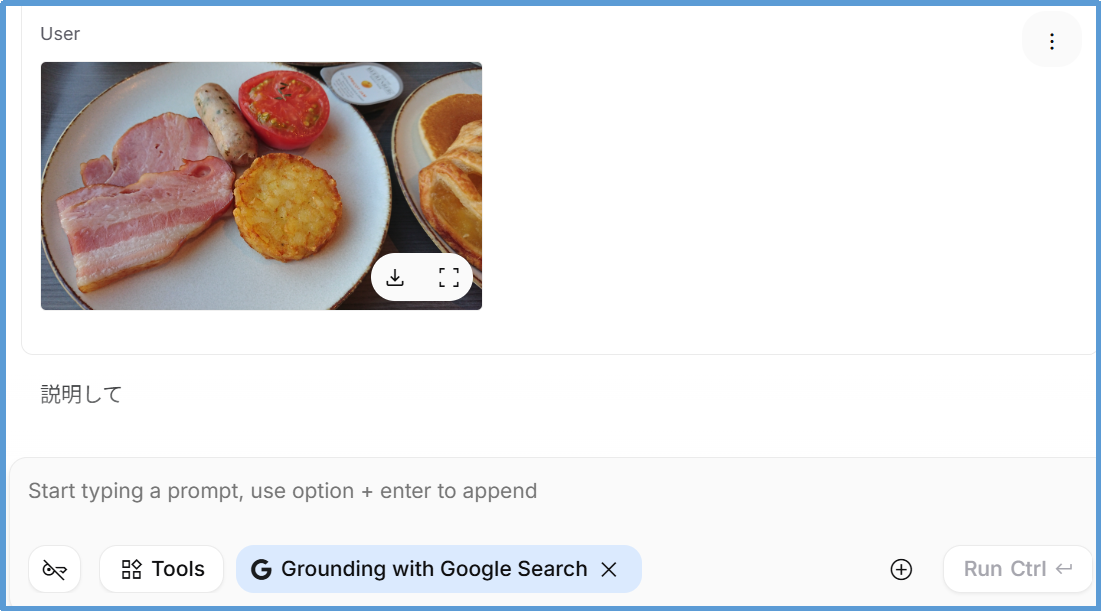
Task: Click the grid icon beside Tools
Action: [x=131, y=569]
